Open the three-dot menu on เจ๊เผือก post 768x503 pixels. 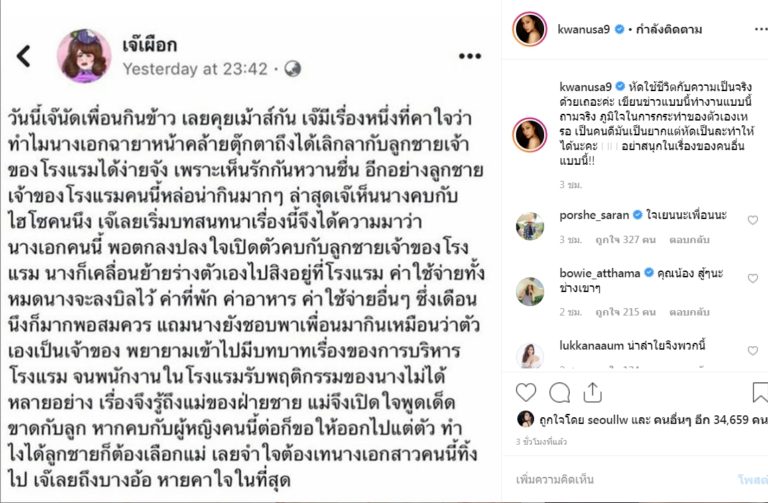pos(470,56)
